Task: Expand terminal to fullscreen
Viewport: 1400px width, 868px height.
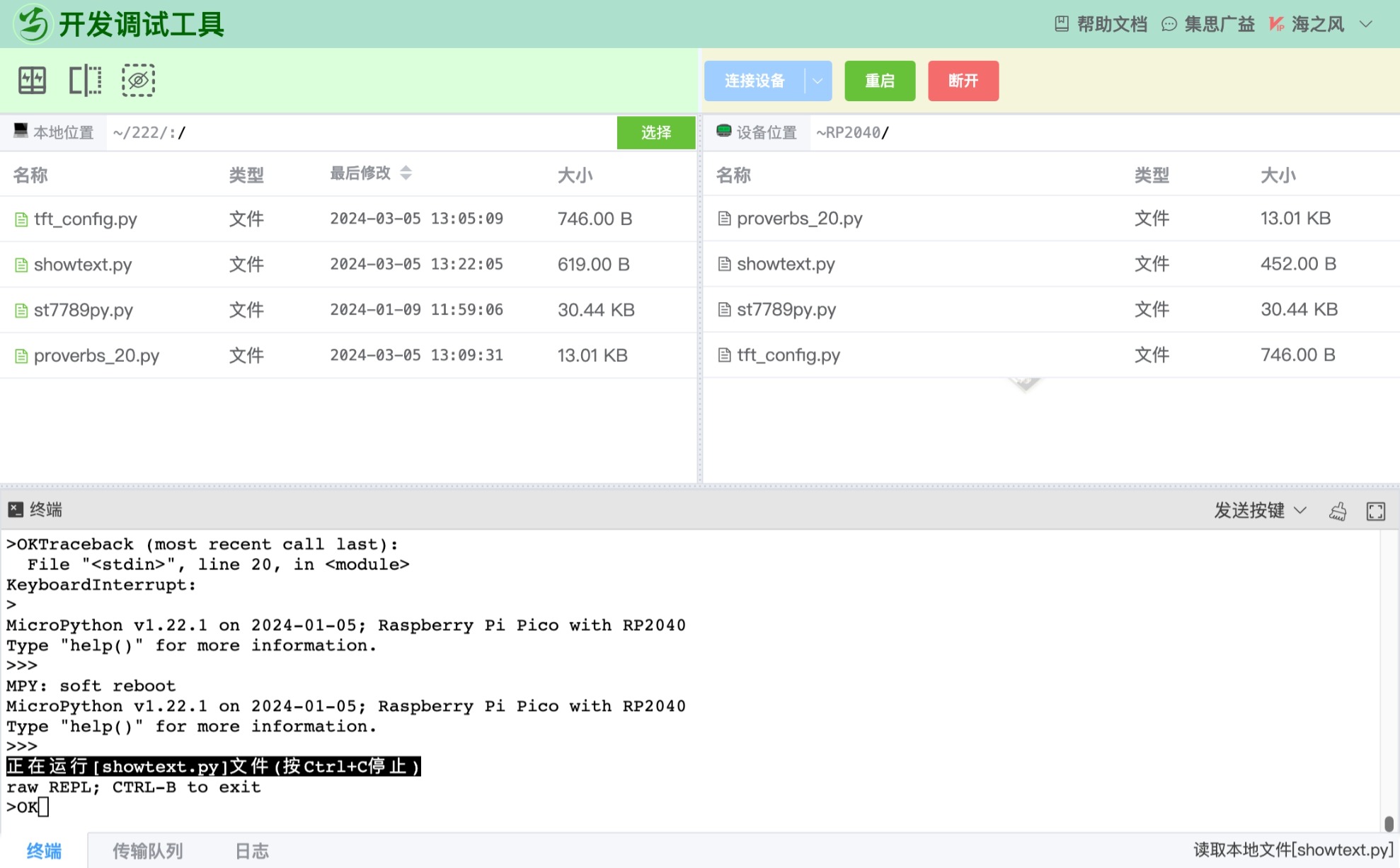Action: pos(1375,511)
